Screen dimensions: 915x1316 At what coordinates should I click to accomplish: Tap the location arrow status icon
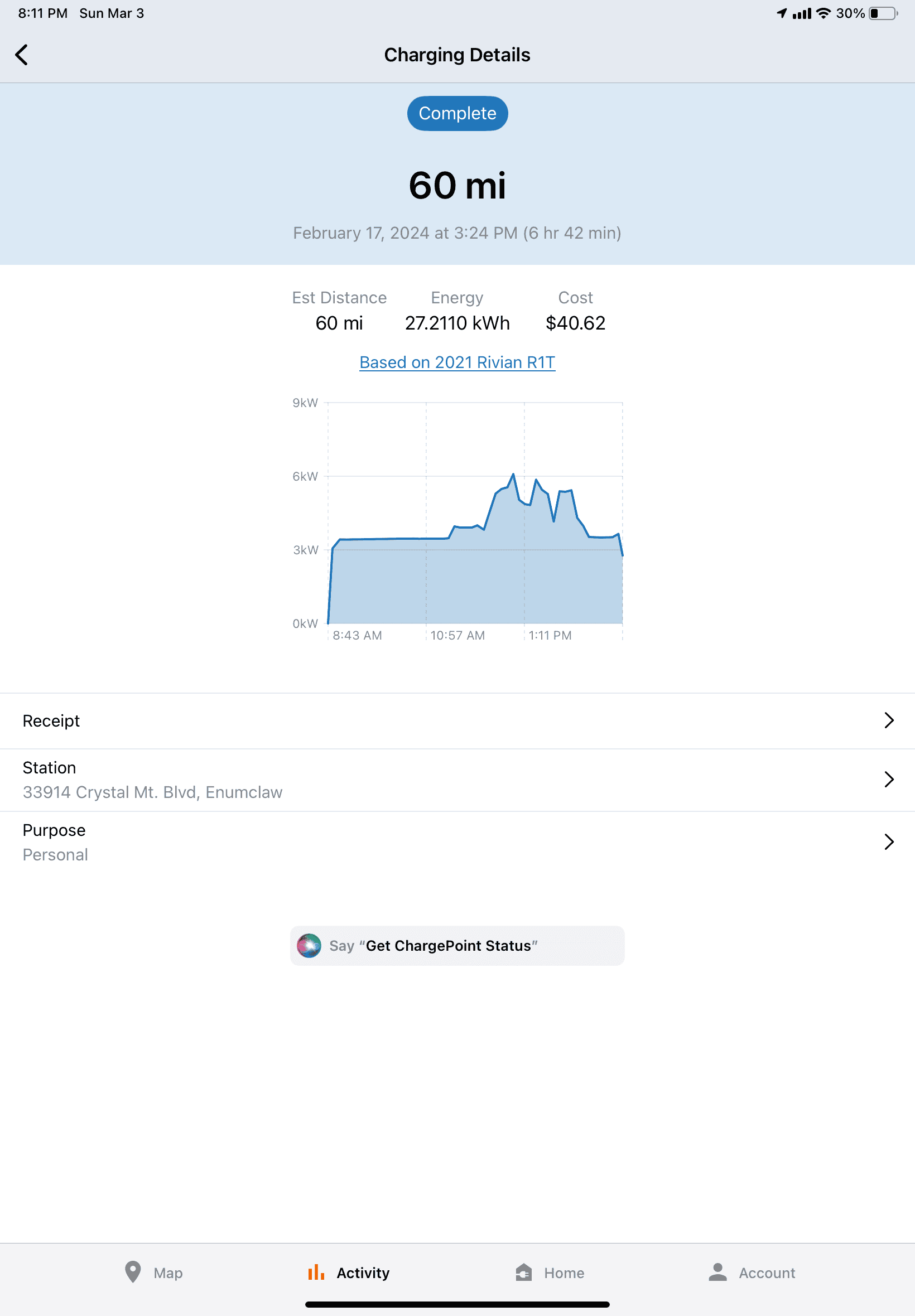click(x=782, y=13)
